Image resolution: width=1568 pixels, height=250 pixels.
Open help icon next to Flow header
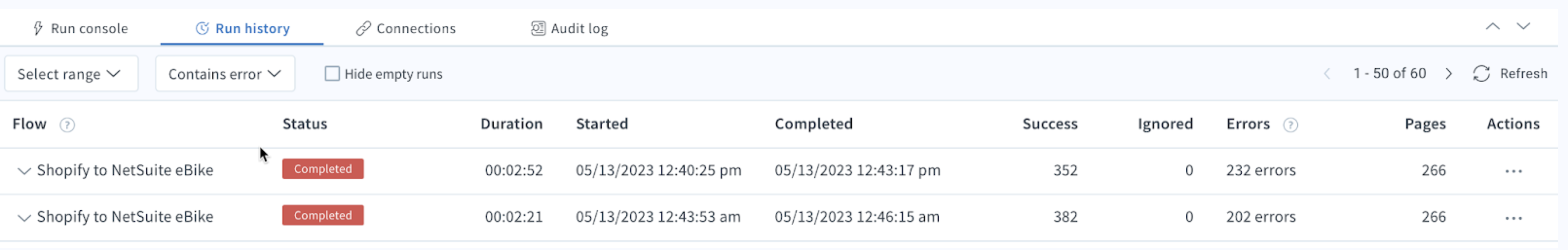(67, 125)
